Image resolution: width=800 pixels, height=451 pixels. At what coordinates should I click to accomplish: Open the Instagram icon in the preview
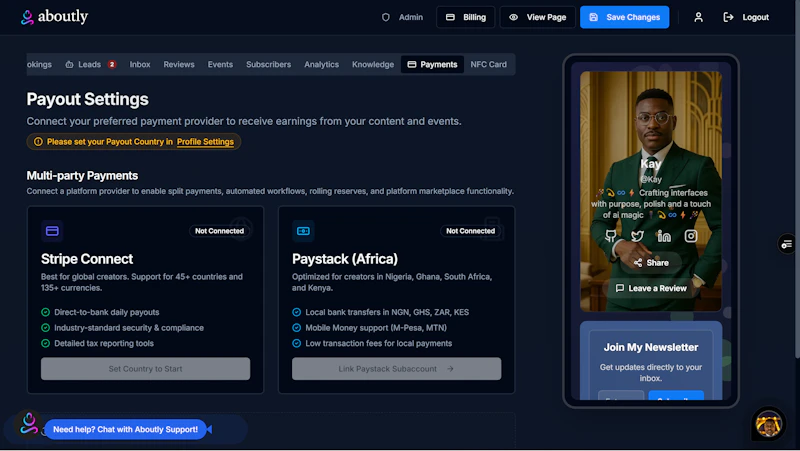click(x=691, y=236)
